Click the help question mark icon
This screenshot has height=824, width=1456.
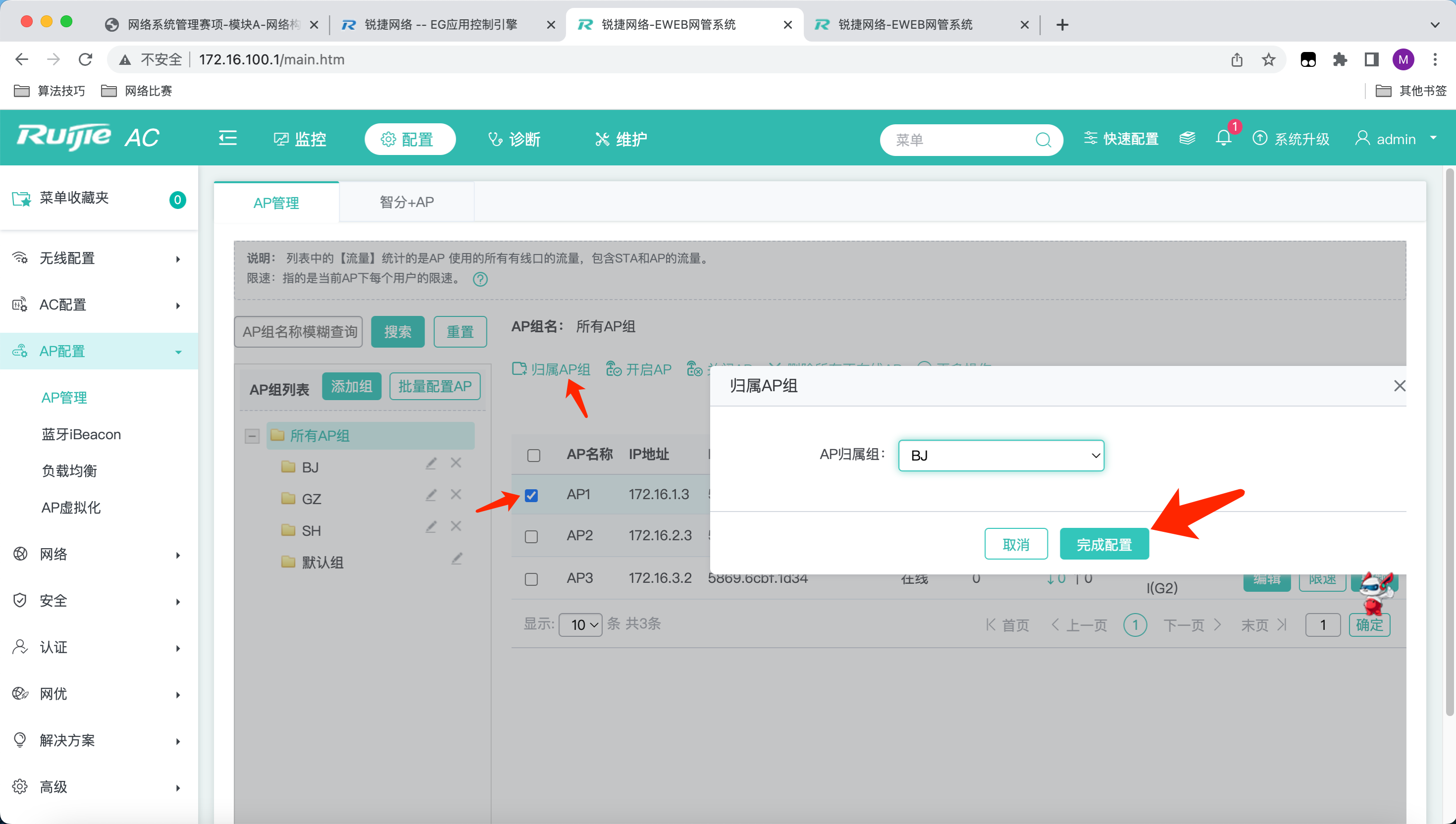(480, 279)
